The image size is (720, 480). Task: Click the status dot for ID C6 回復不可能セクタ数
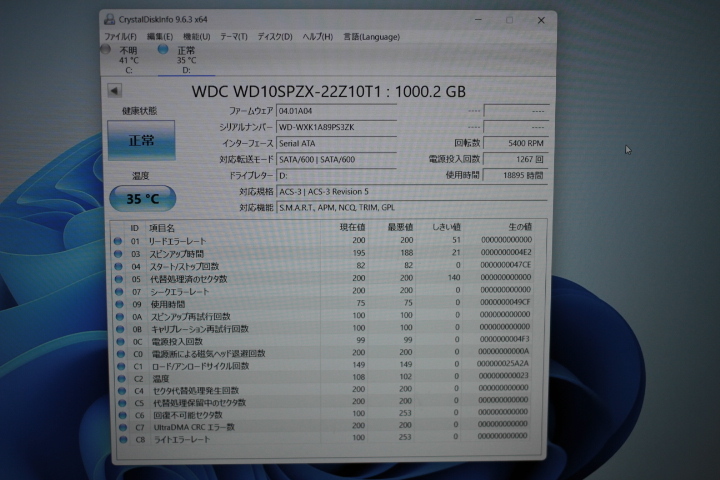(123, 415)
